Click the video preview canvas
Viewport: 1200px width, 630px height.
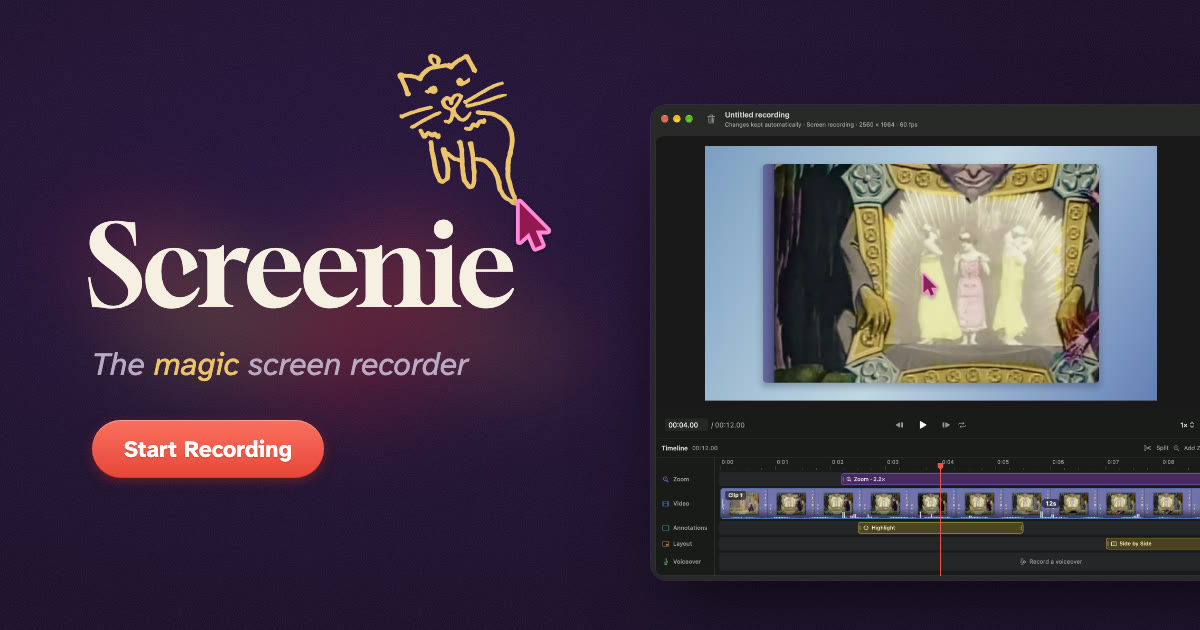coord(930,273)
